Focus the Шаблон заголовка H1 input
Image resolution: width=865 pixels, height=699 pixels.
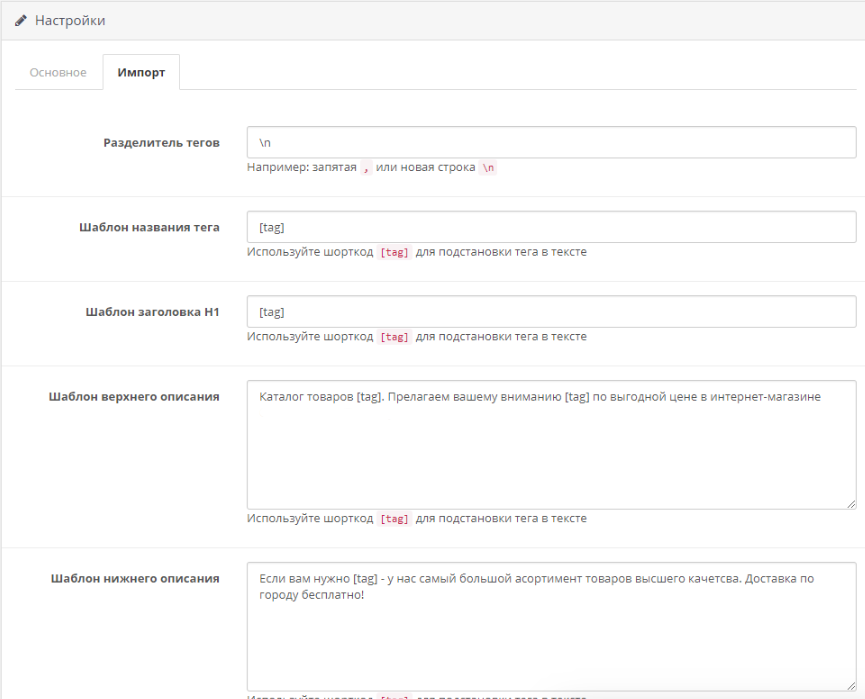(551, 312)
